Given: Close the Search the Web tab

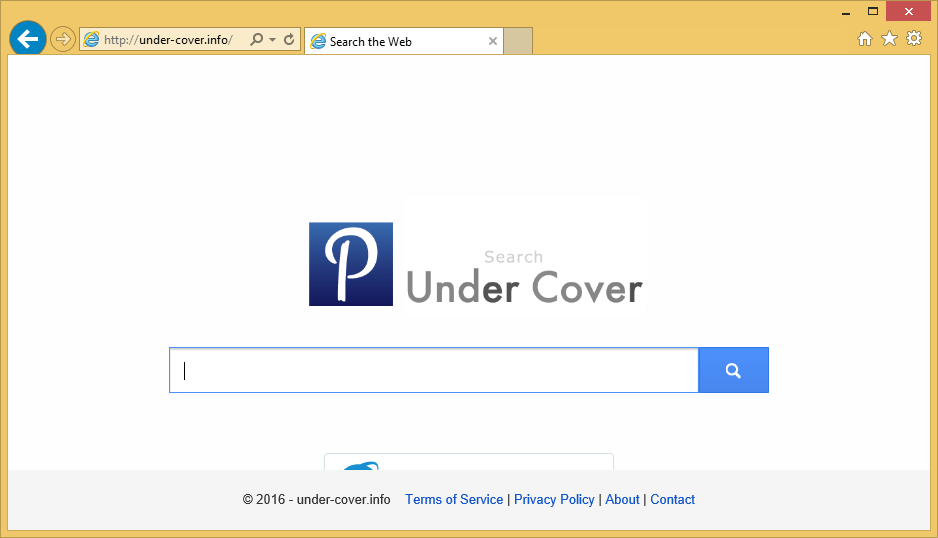Looking at the screenshot, I should [x=492, y=41].
